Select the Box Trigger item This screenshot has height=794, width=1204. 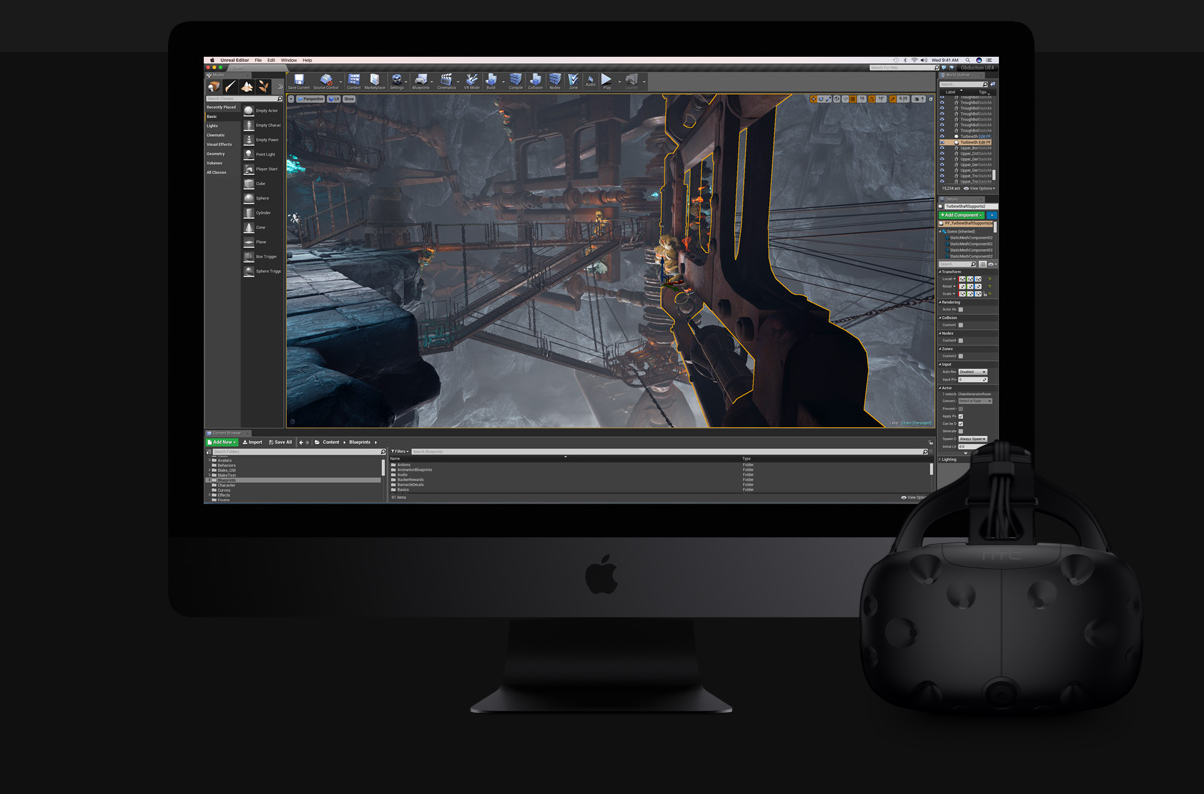[264, 256]
